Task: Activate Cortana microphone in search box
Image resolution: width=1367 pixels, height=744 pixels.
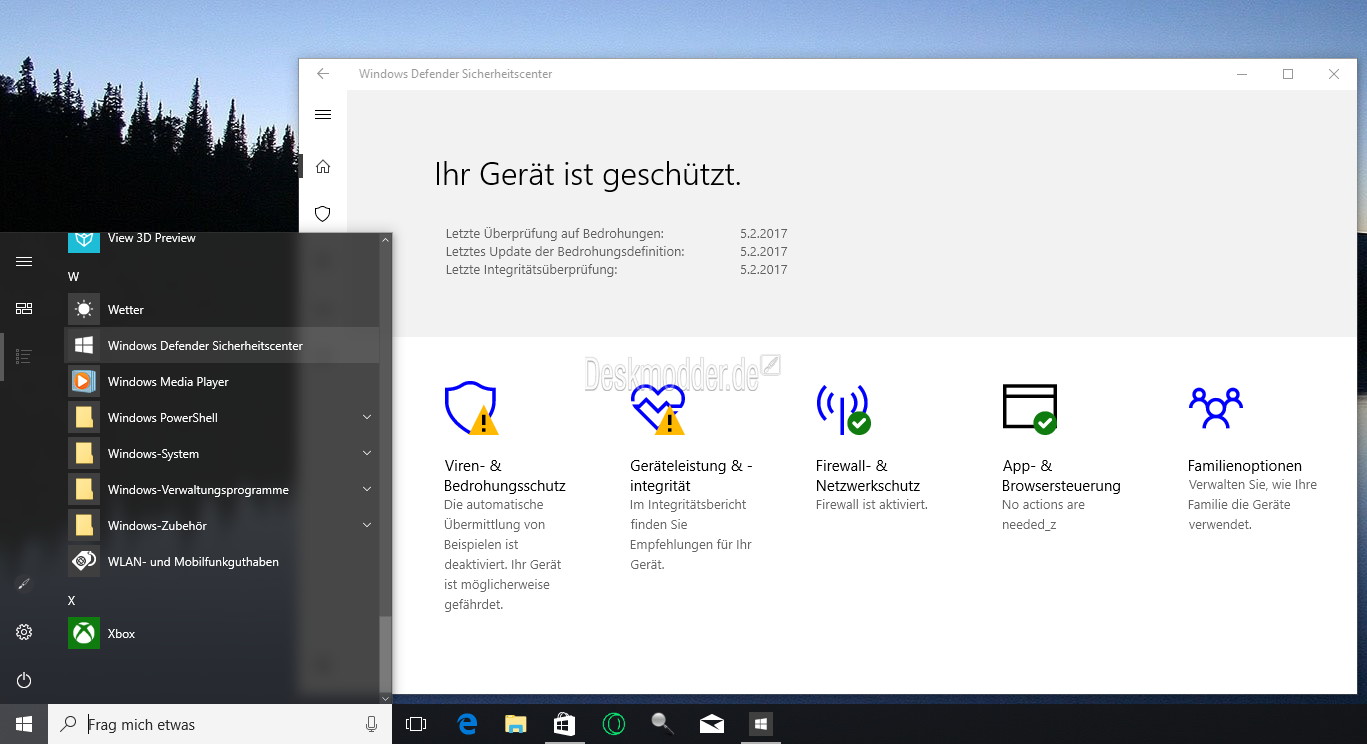Action: point(372,724)
